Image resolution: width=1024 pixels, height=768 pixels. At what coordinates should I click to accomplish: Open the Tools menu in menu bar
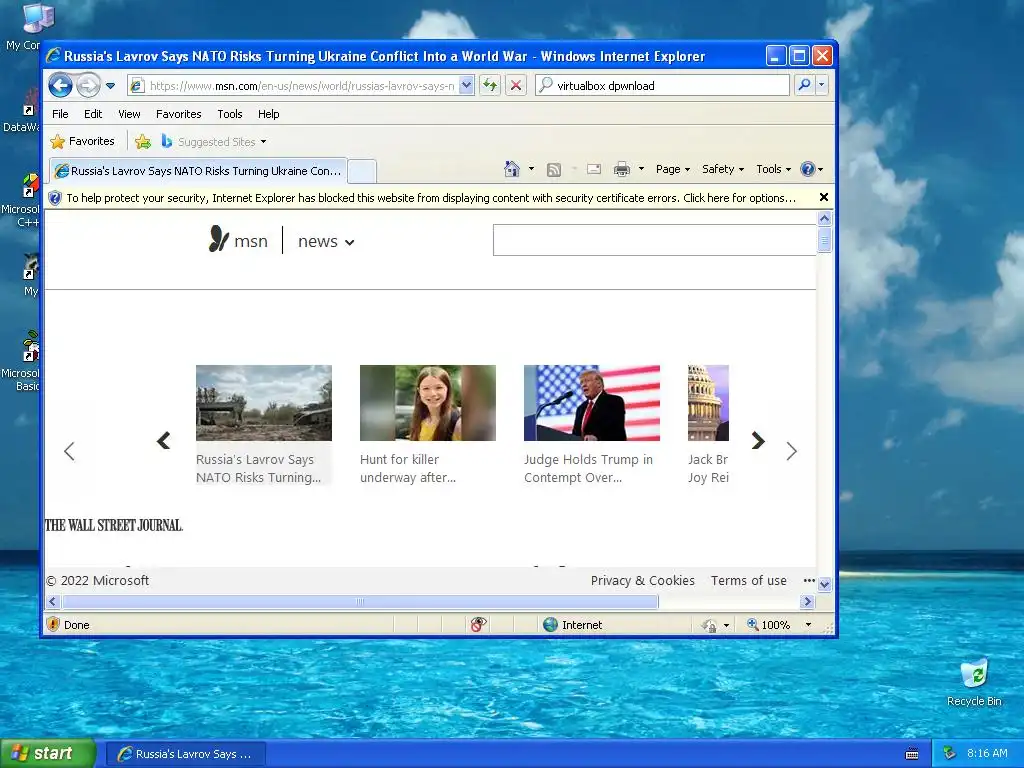pos(230,114)
